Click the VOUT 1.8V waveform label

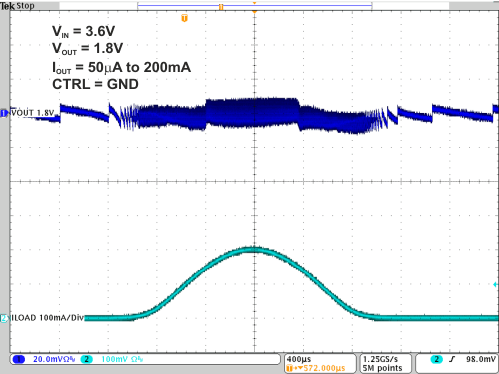32,113
